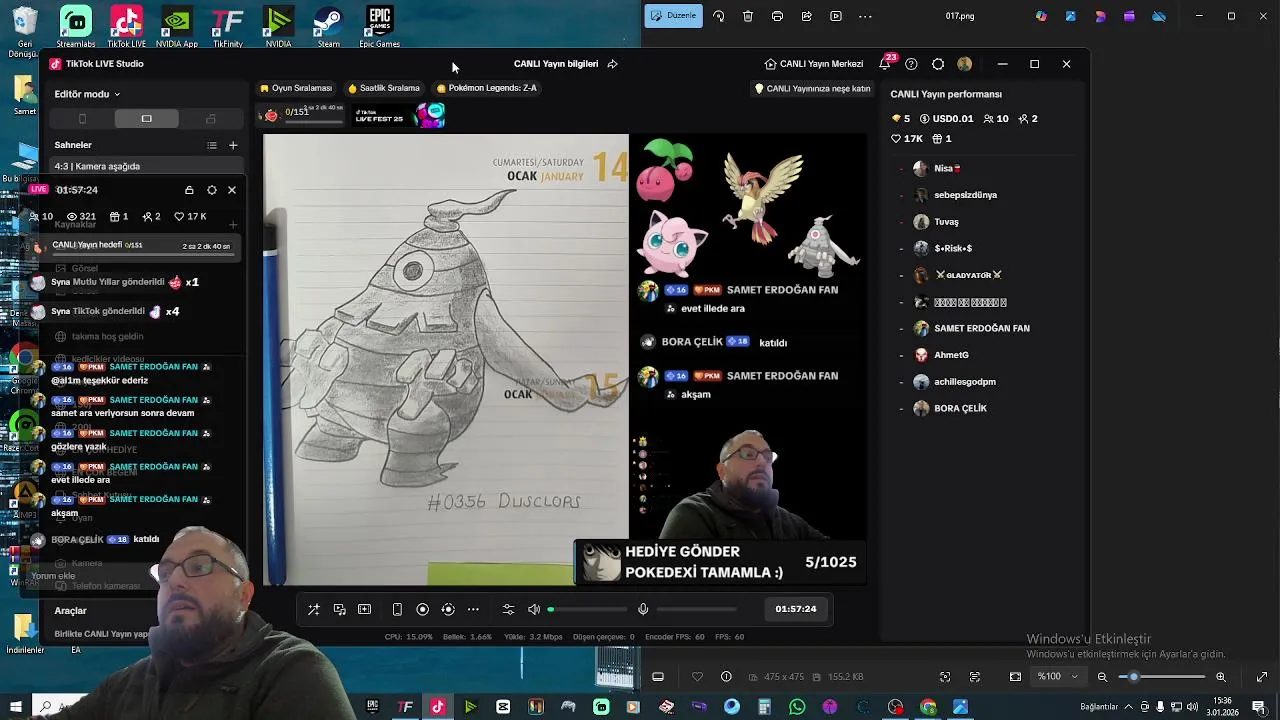
Task: Open the Saatlik Sıralama tab
Action: pyautogui.click(x=384, y=88)
